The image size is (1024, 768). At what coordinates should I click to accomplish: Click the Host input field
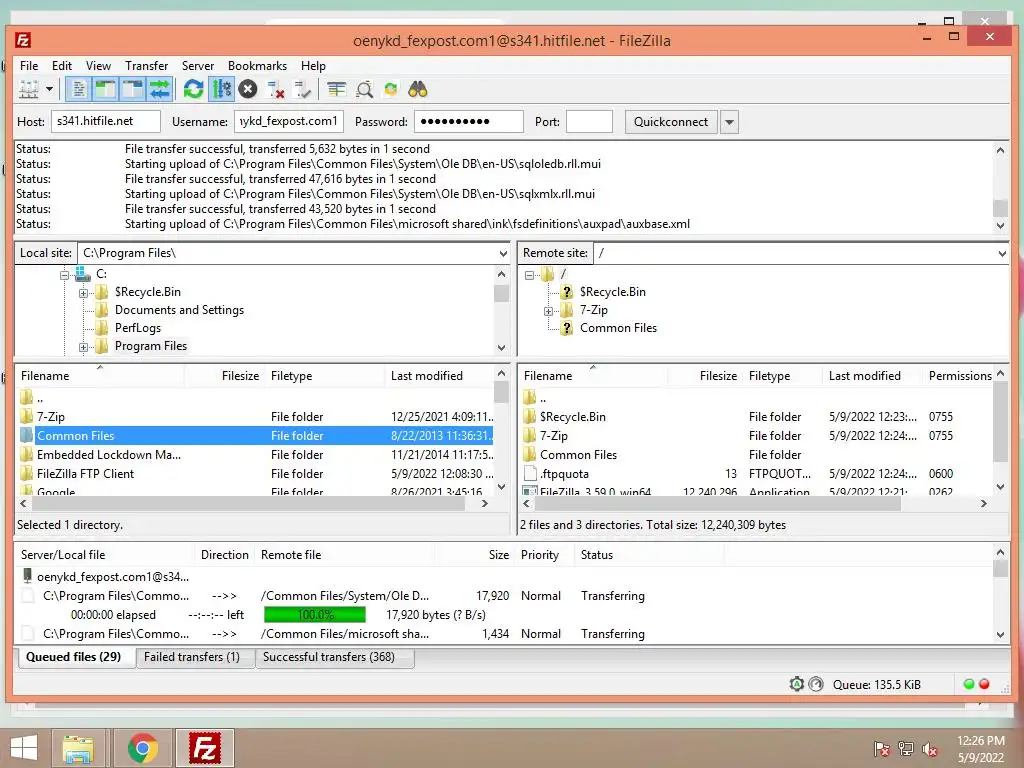106,121
